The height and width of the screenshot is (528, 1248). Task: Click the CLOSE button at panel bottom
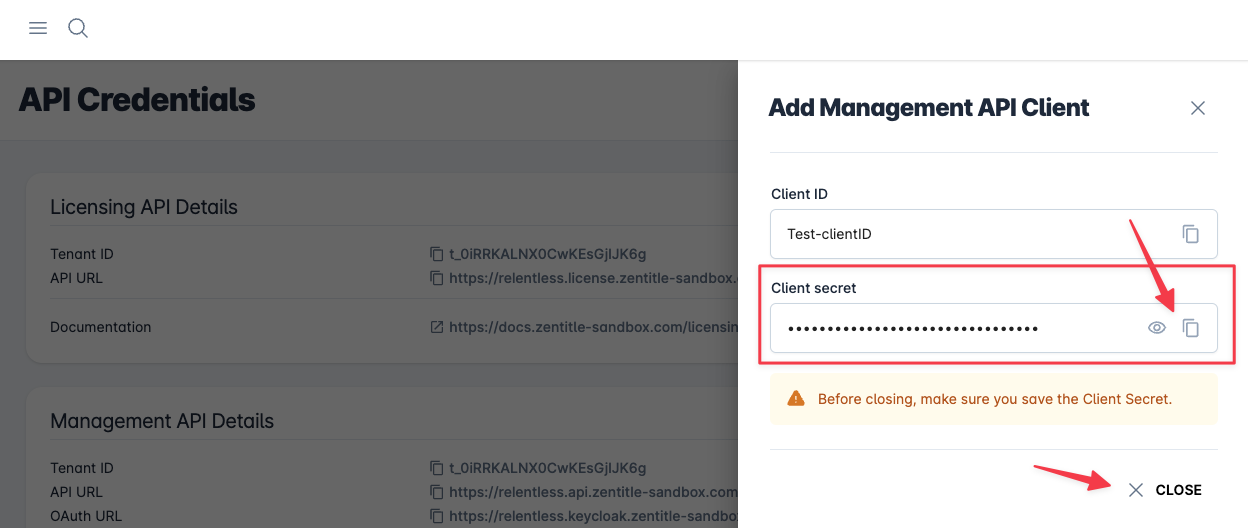pos(1165,490)
